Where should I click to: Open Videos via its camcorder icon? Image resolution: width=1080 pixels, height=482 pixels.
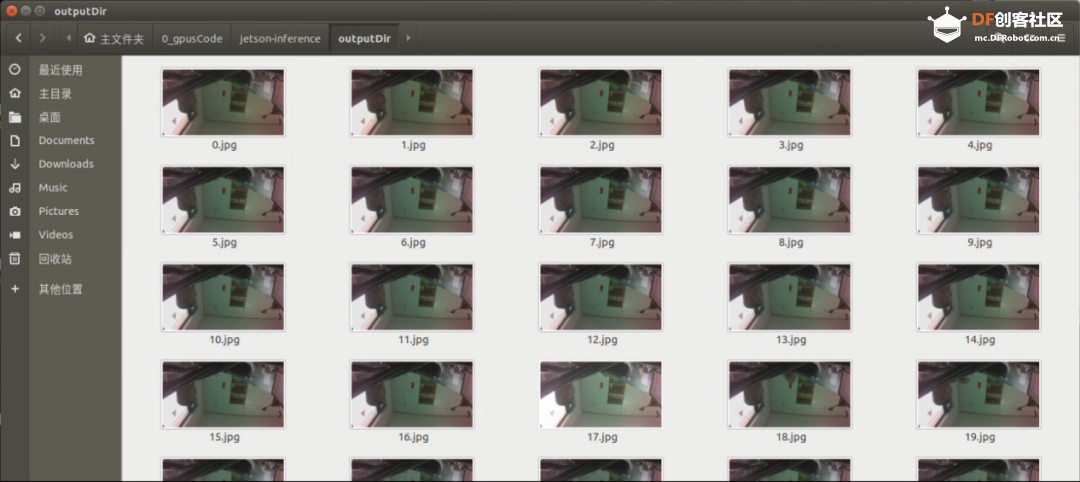(x=15, y=235)
